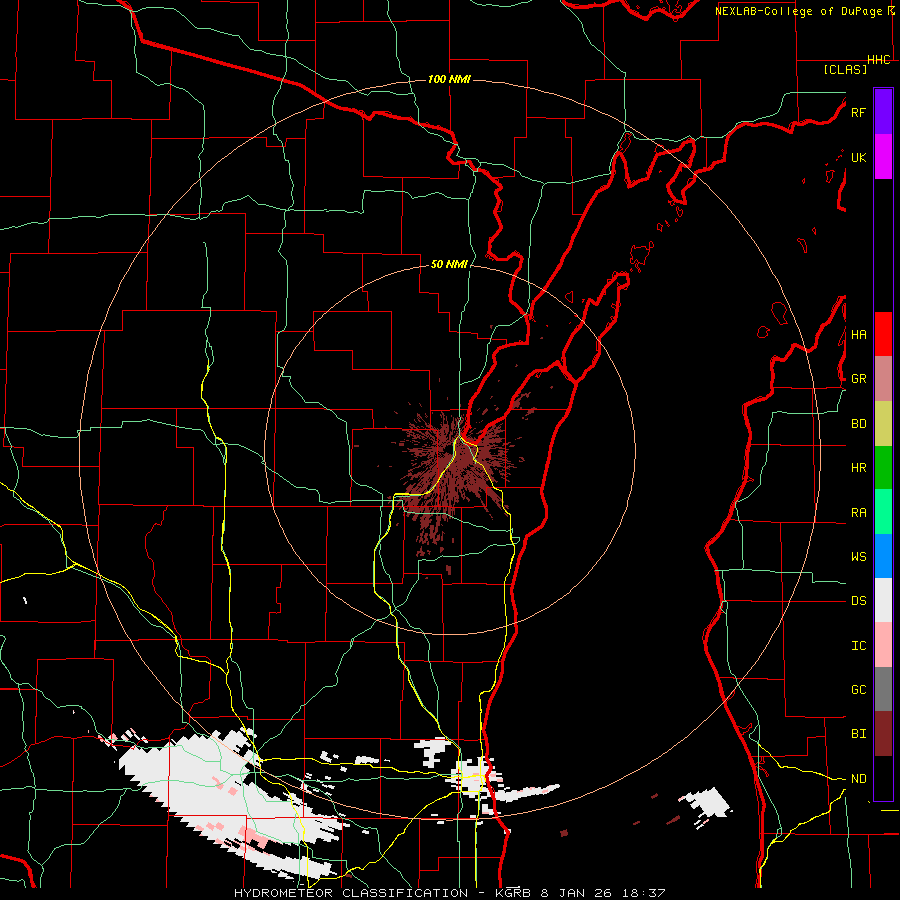Viewport: 900px width, 900px height.
Task: Click the WS blue legend swatch
Action: point(883,556)
